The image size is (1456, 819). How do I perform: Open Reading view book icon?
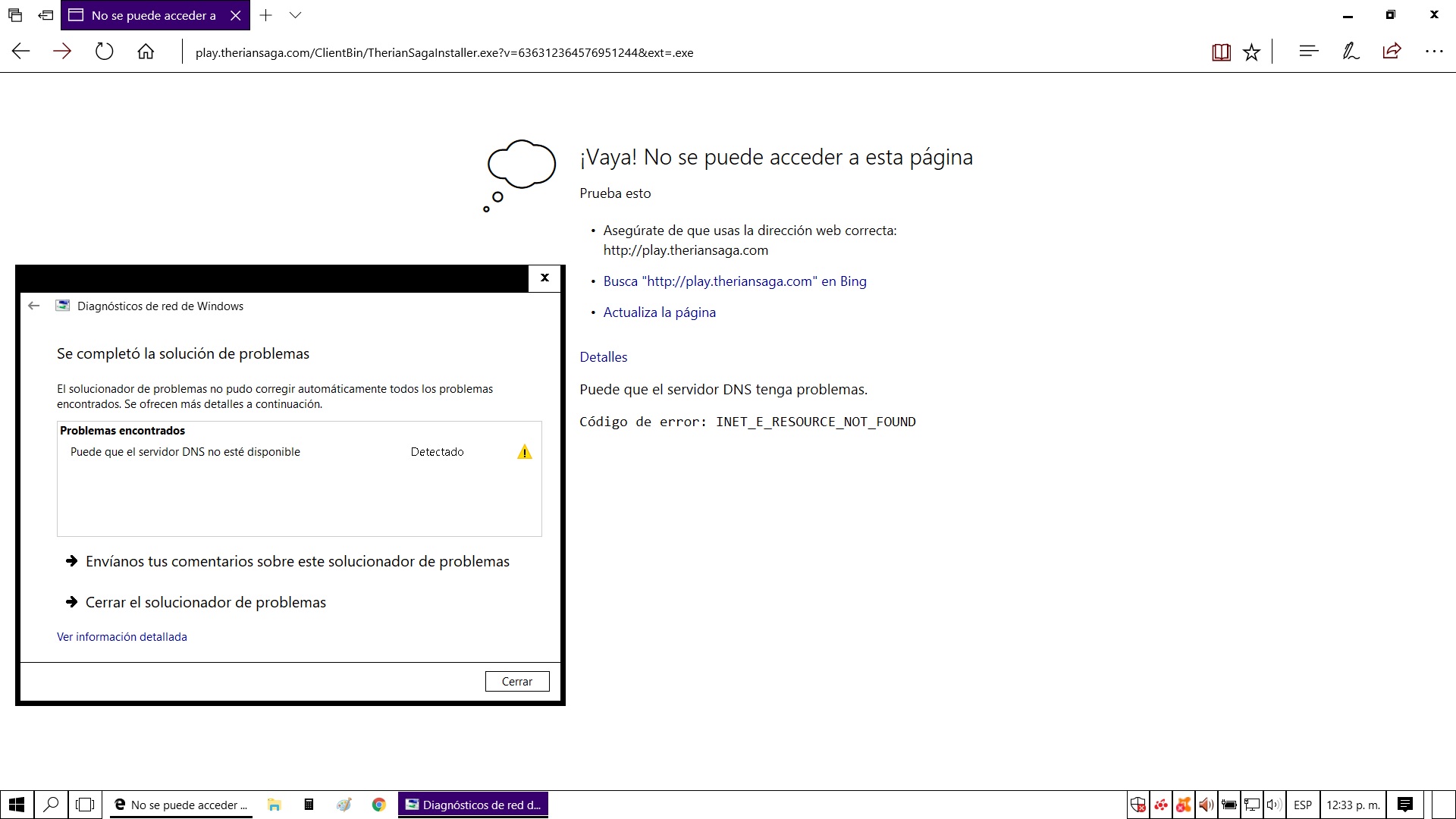pyautogui.click(x=1221, y=52)
